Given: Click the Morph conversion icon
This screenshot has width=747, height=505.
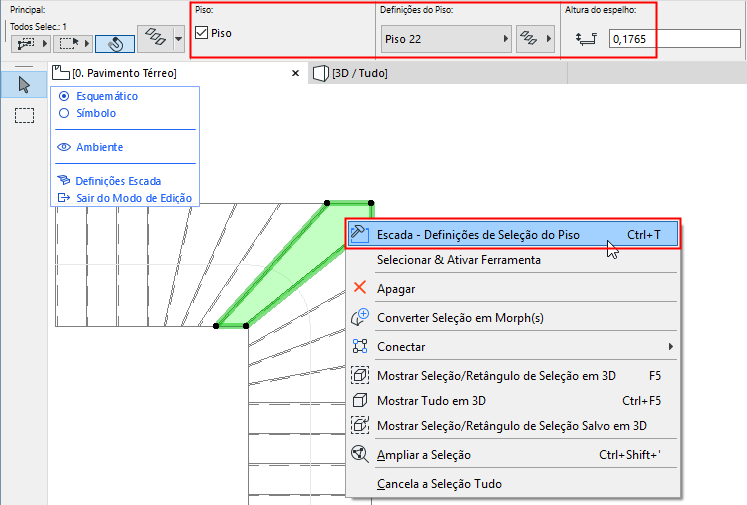Looking at the screenshot, I should [360, 317].
